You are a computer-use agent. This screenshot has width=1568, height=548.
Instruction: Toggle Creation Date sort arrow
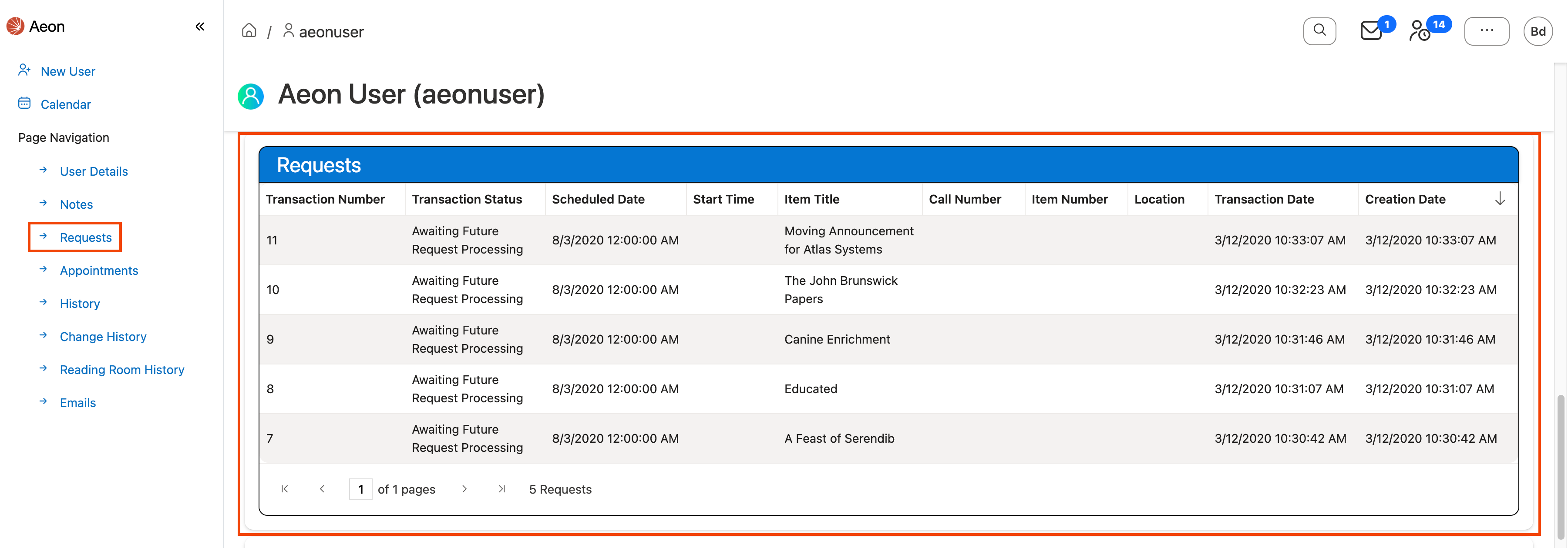point(1500,199)
